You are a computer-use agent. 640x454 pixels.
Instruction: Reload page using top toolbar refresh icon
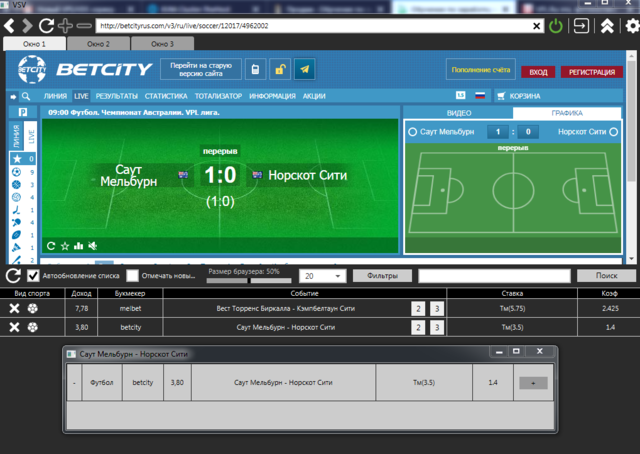point(46,26)
